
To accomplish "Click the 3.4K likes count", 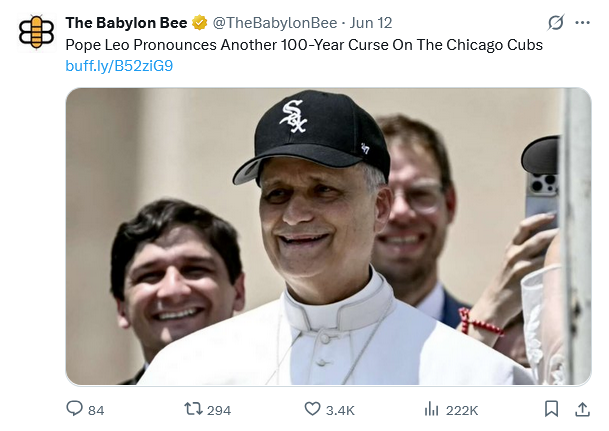I will pos(340,410).
